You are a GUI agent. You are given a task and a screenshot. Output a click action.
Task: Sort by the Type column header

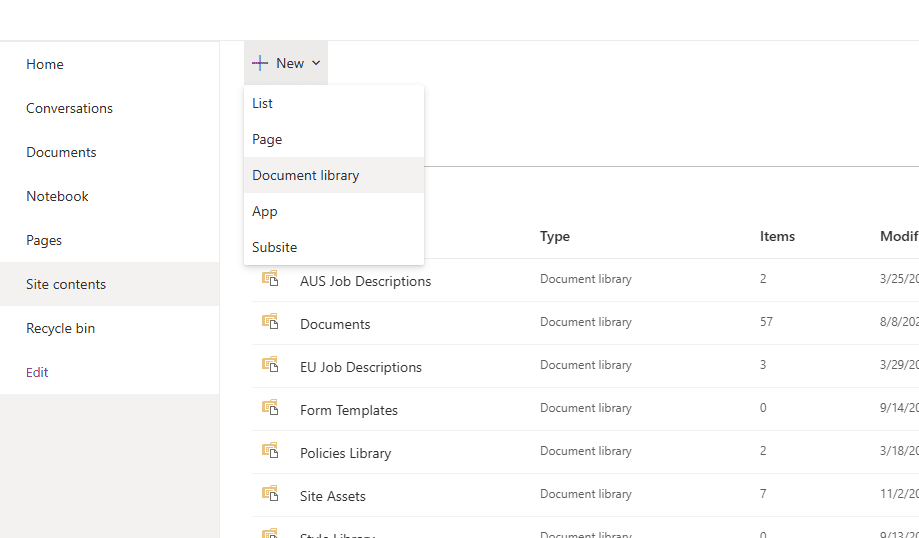(x=555, y=236)
